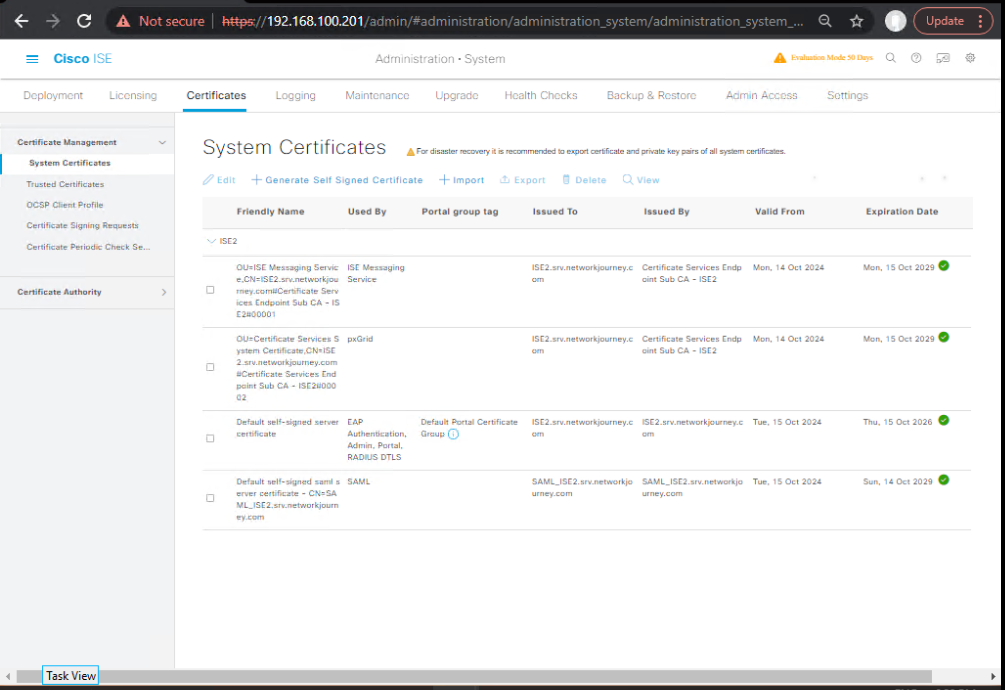The image size is (1005, 690).
Task: Click green status check for pxGrid certificate
Action: click(943, 337)
